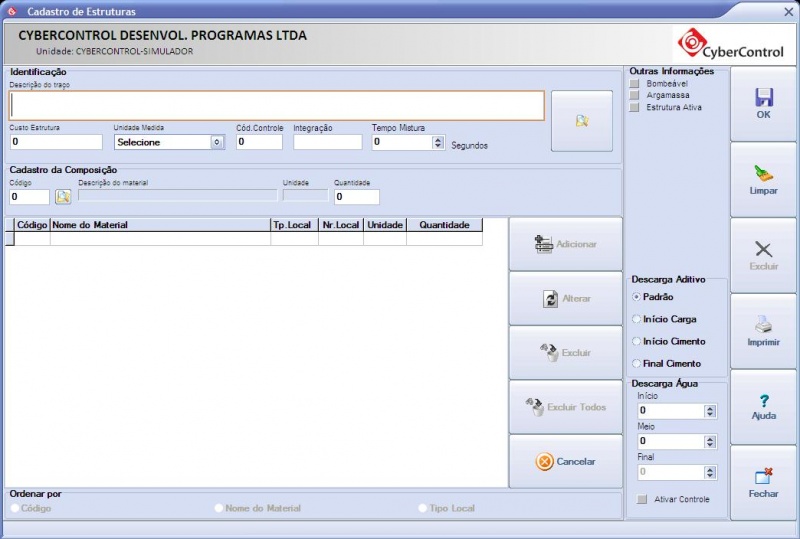Toggle the Estrutura Ativa checkbox
Screen dimensions: 800x539
click(x=634, y=107)
